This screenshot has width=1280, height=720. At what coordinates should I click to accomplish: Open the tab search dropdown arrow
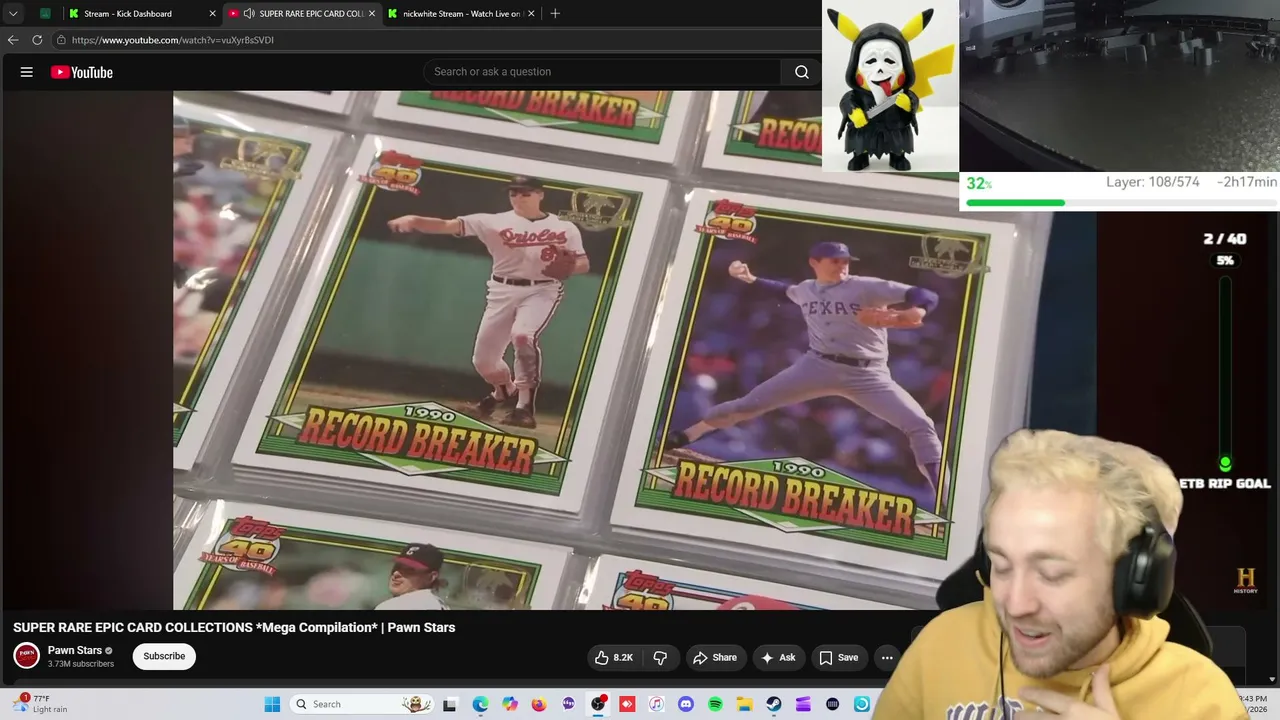[x=13, y=14]
